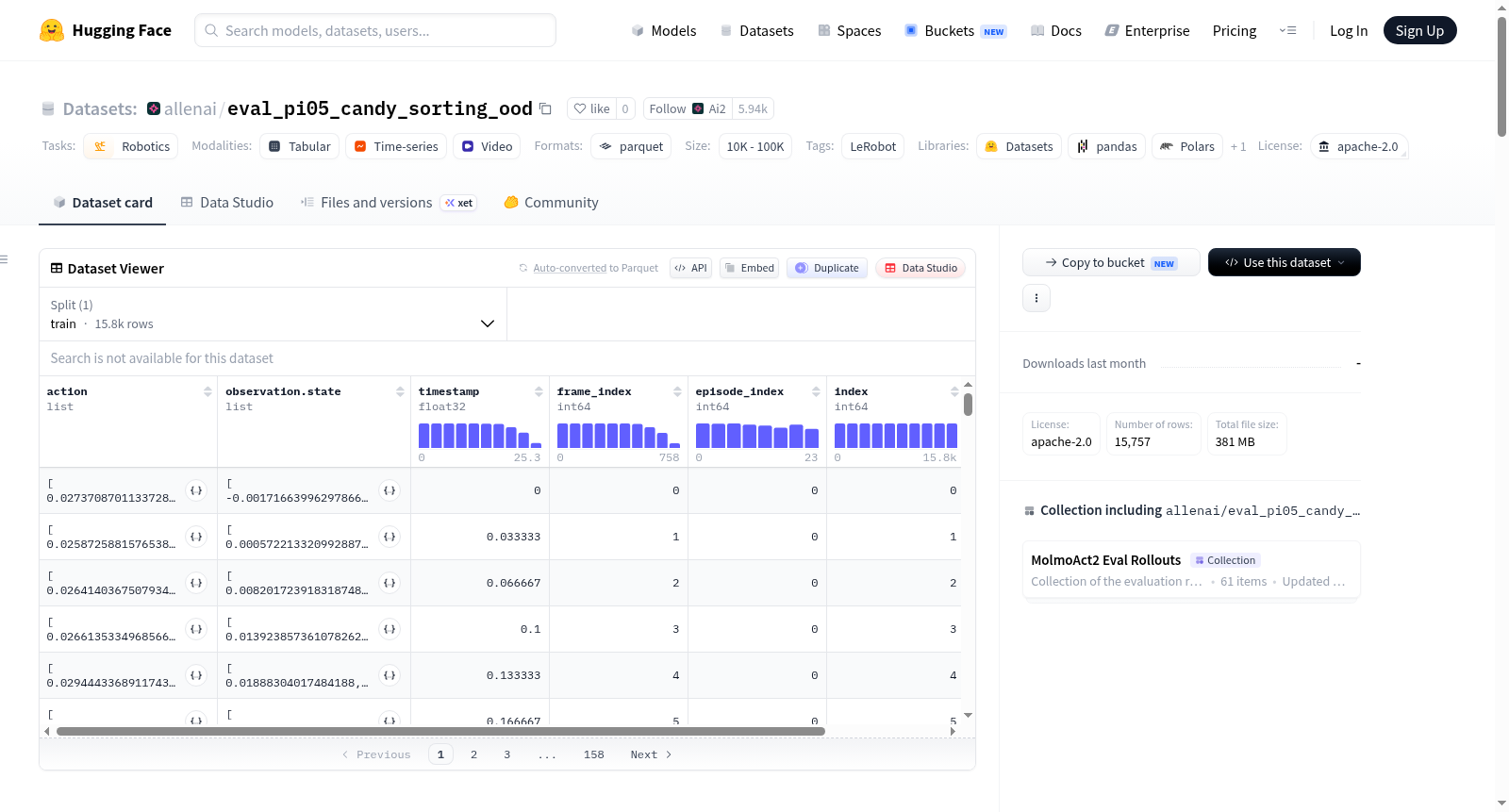Click the horizontal scrollbar of the table
This screenshot has width=1509, height=812.
(x=440, y=731)
